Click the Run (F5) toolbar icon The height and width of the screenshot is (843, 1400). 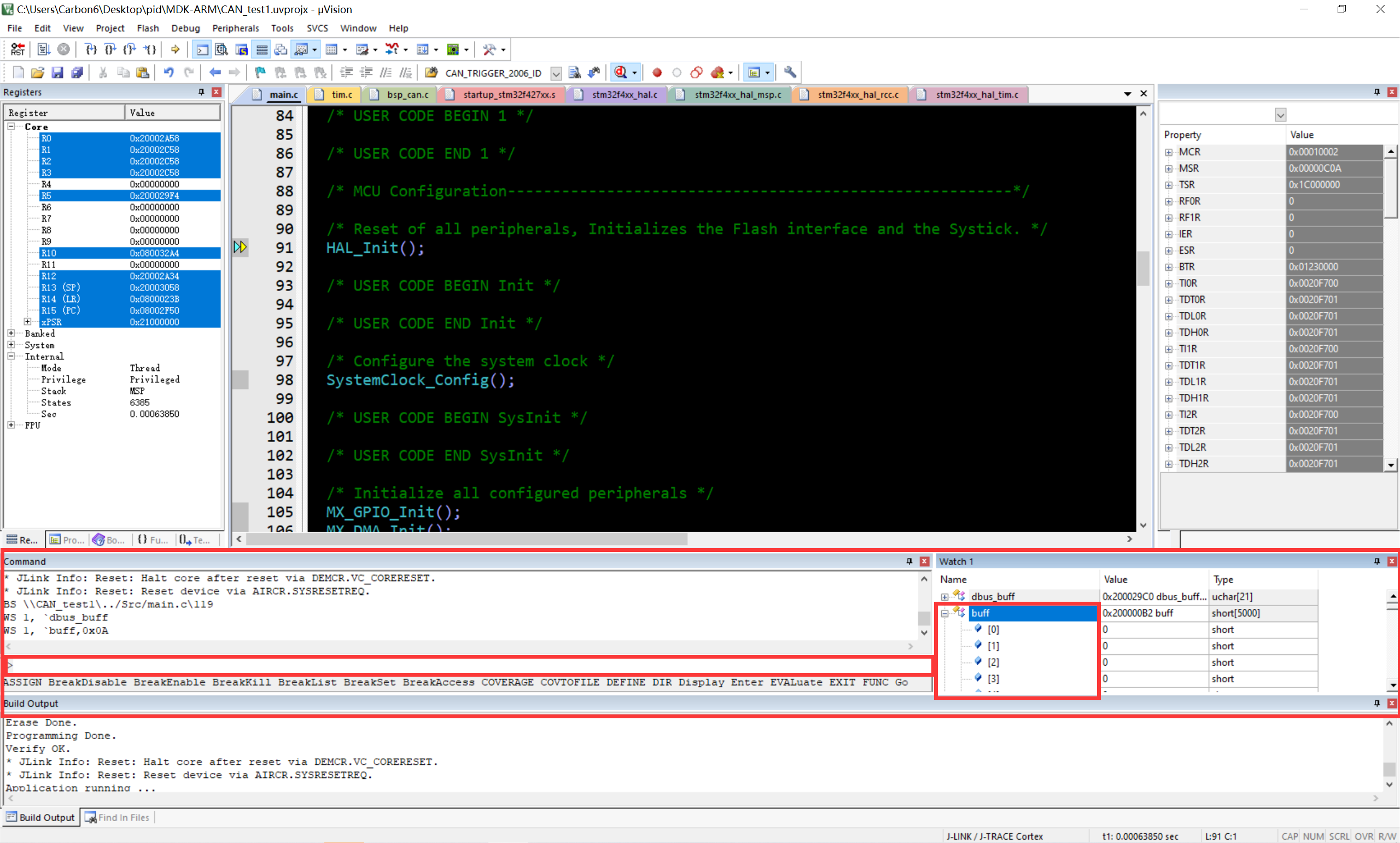[x=44, y=49]
